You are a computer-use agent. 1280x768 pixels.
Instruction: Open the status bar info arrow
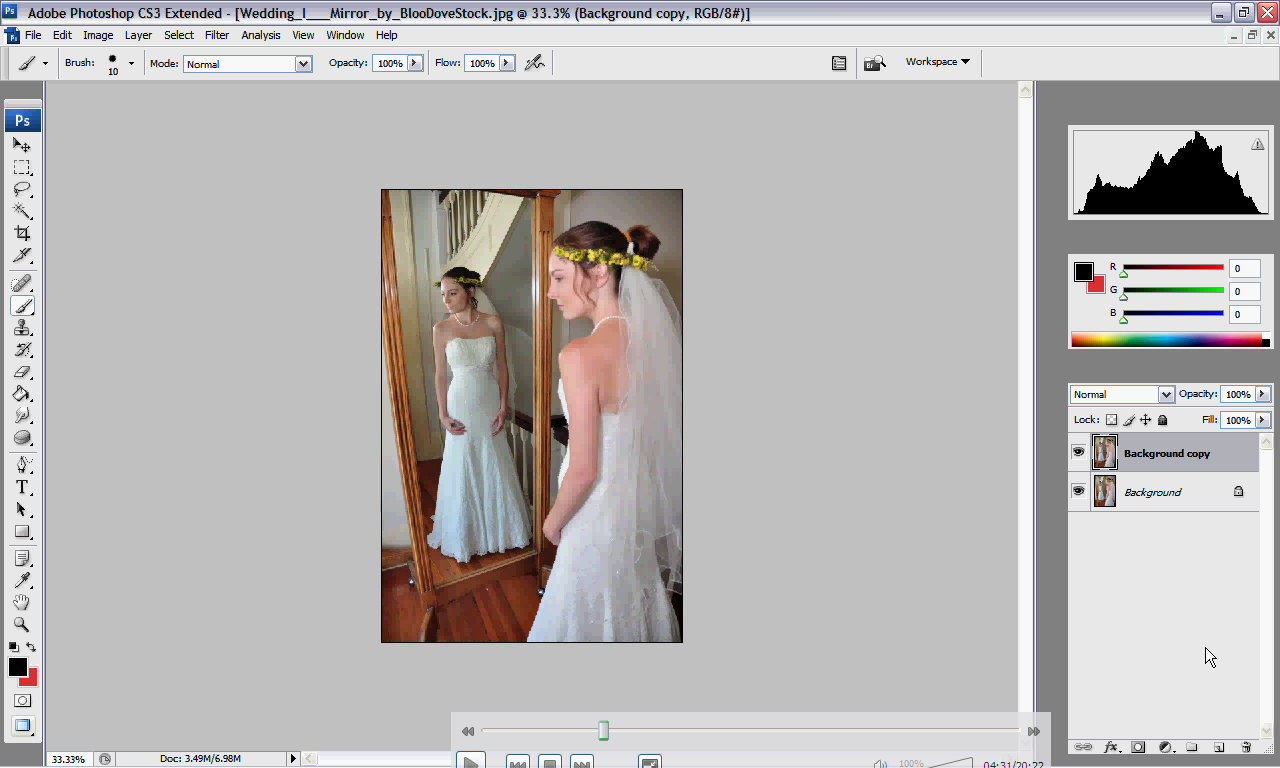293,759
